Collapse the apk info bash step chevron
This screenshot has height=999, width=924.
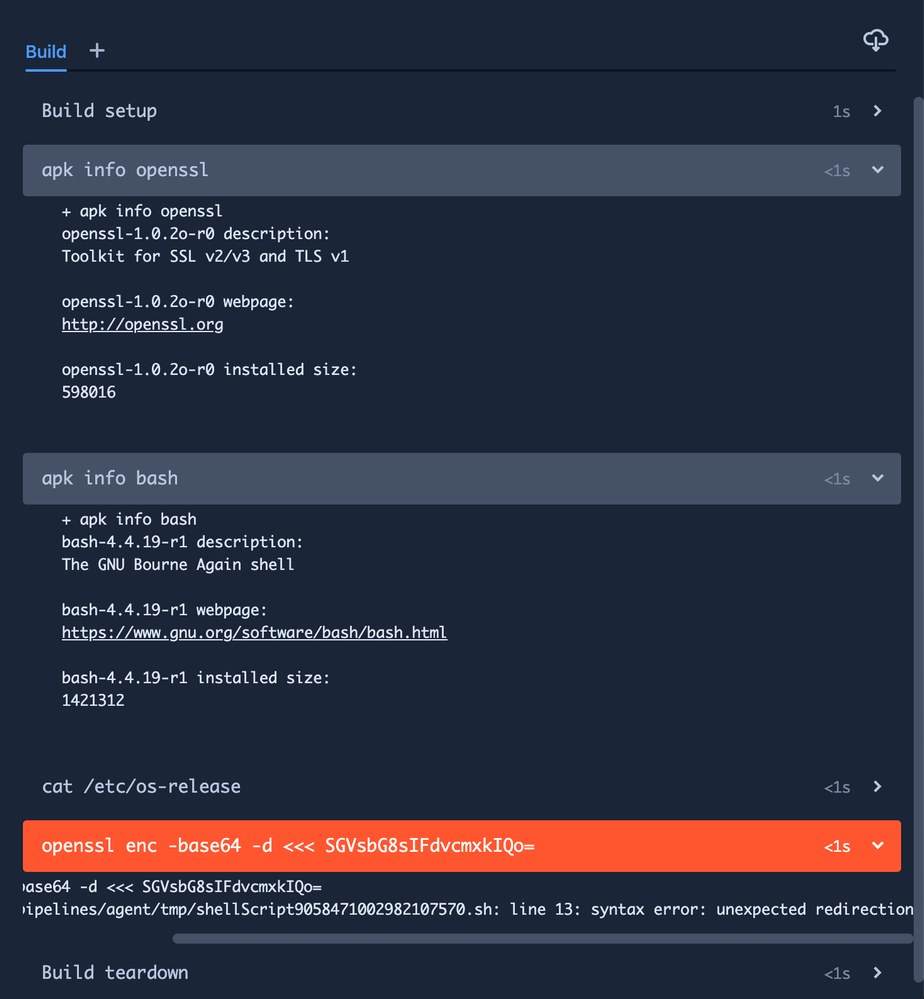(x=877, y=478)
